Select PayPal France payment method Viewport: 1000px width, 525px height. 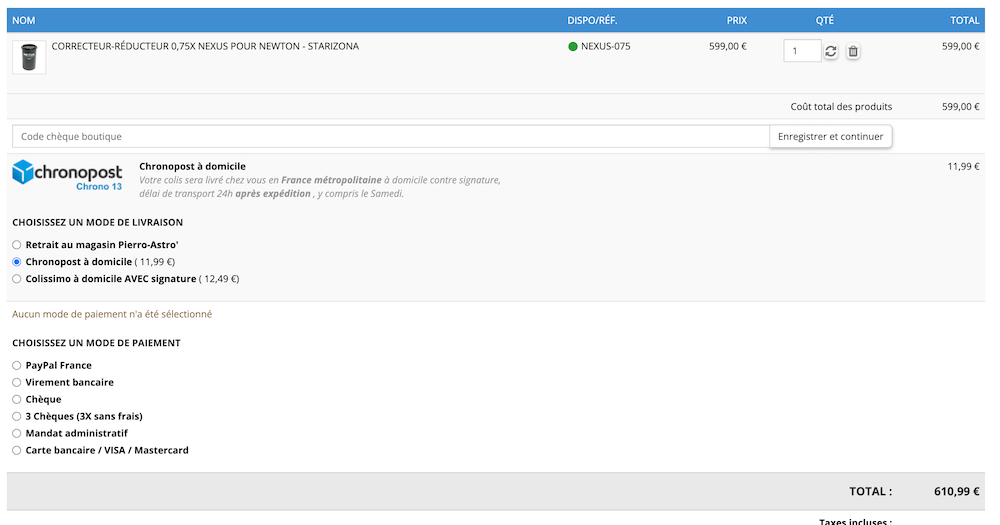coord(17,366)
